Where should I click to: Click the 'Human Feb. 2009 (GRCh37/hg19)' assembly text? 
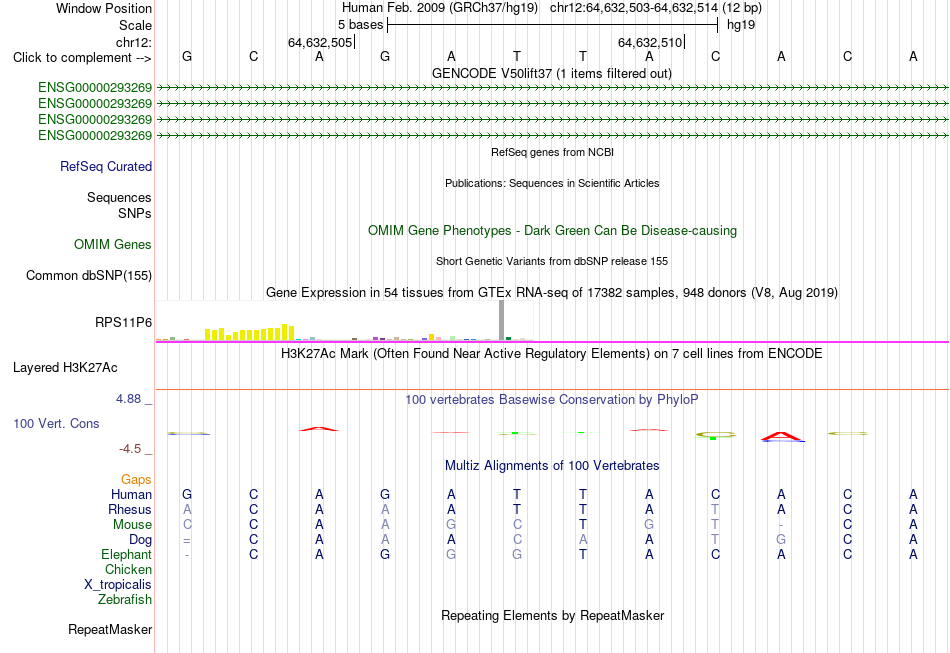click(440, 8)
